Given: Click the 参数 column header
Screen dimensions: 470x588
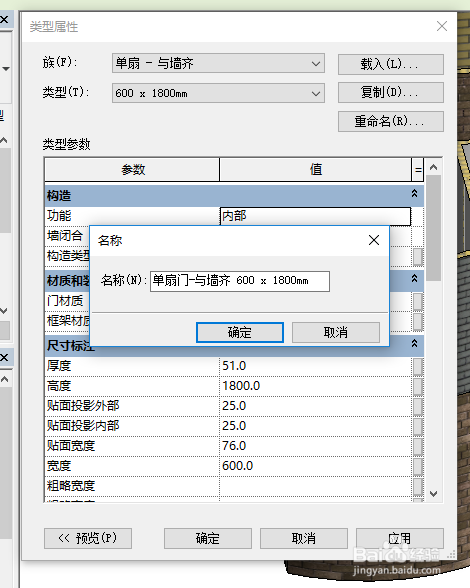Looking at the screenshot, I should click(x=132, y=170).
